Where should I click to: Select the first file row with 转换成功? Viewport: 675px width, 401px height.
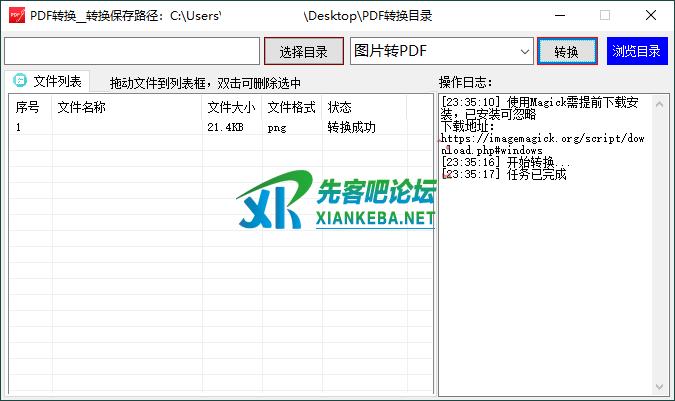tap(200, 128)
